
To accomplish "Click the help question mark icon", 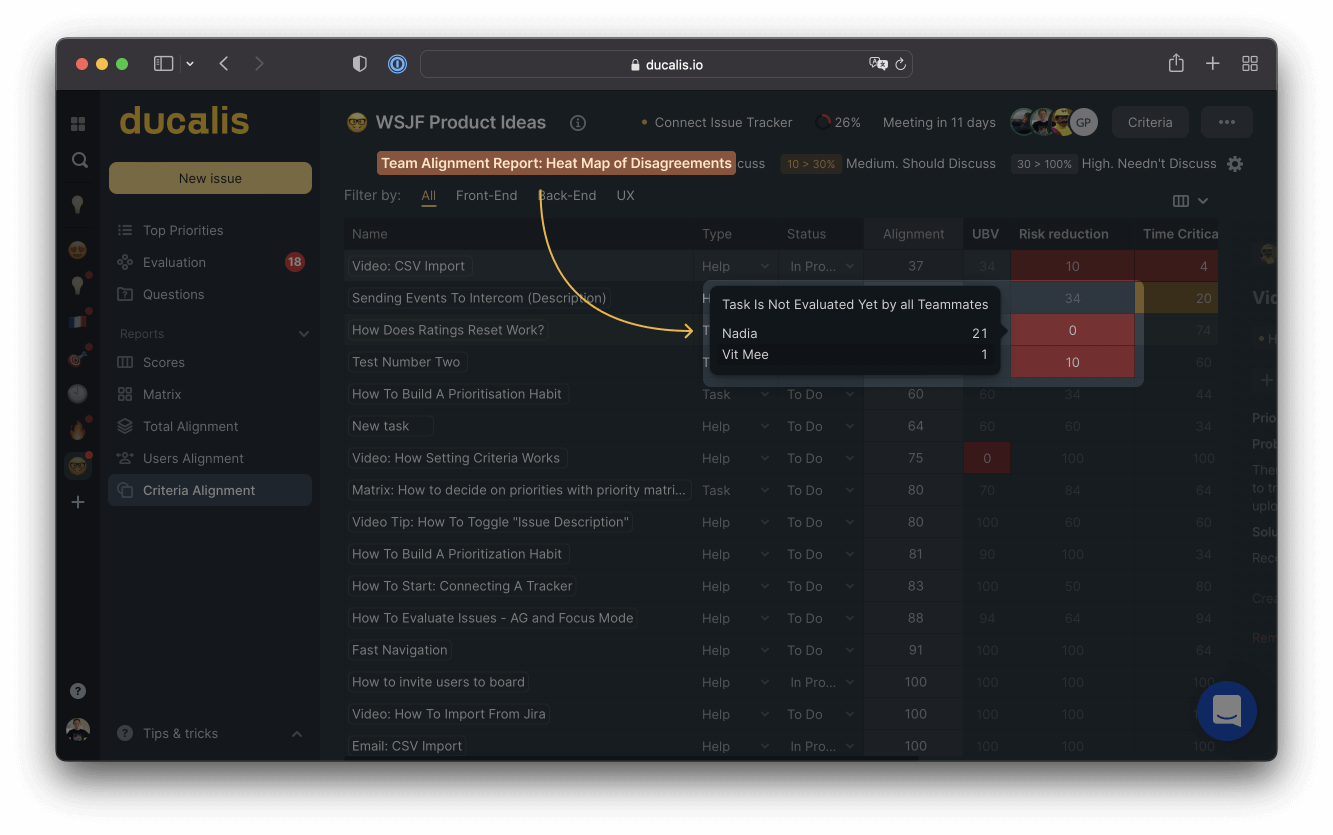I will pyautogui.click(x=78, y=691).
